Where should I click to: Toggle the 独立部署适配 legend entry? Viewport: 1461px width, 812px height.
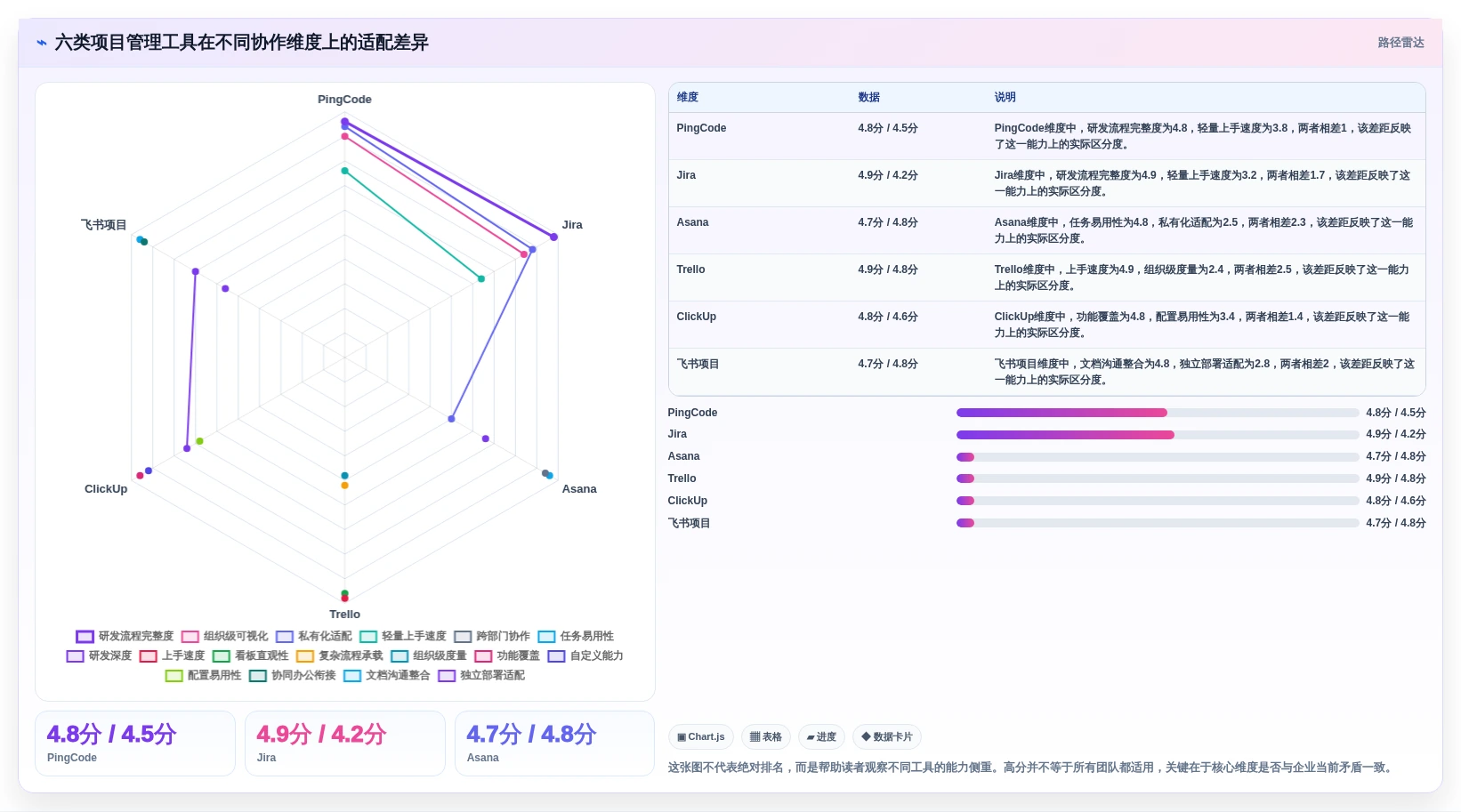(x=480, y=675)
